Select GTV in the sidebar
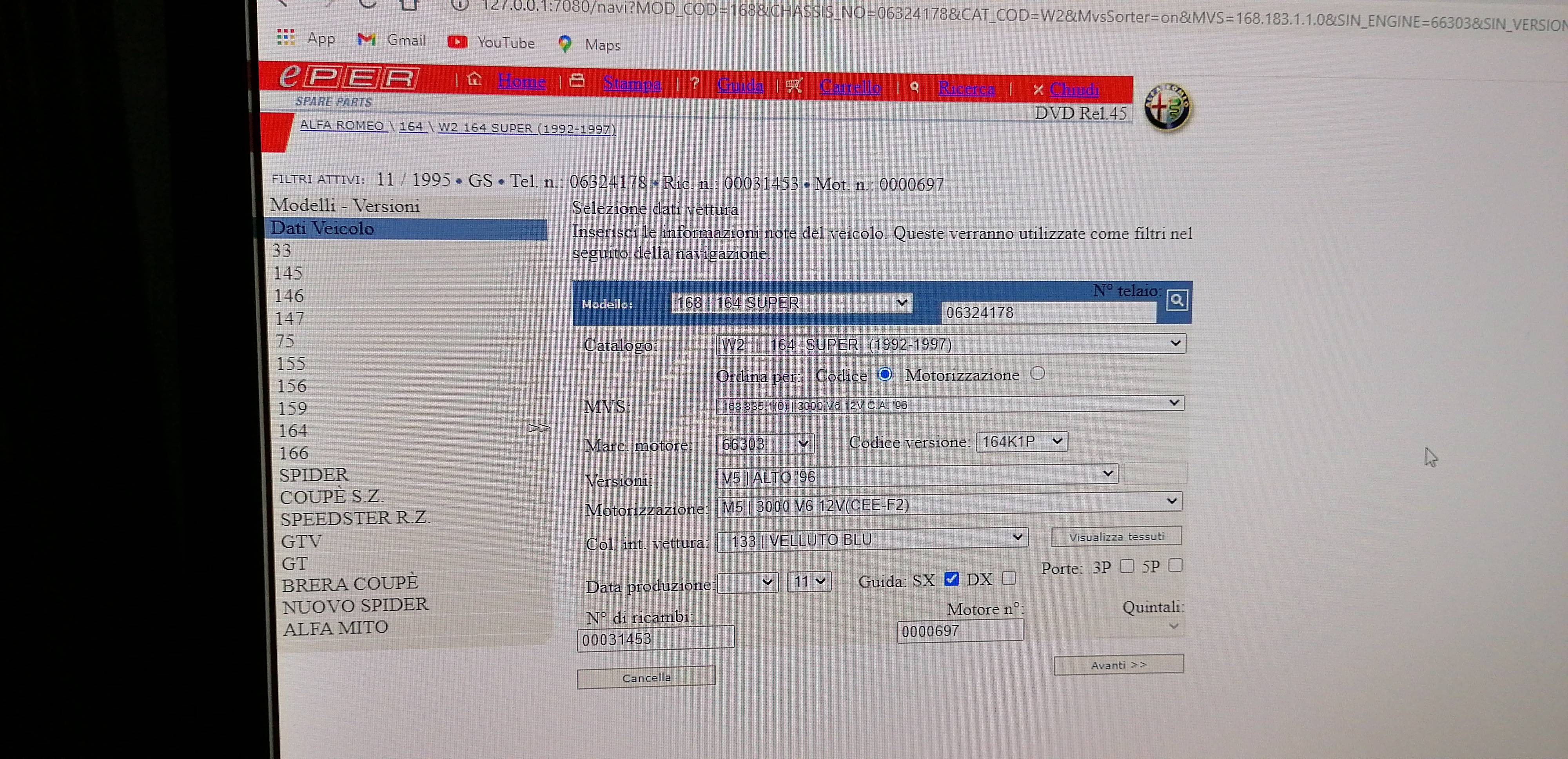This screenshot has width=1568, height=759. [301, 541]
